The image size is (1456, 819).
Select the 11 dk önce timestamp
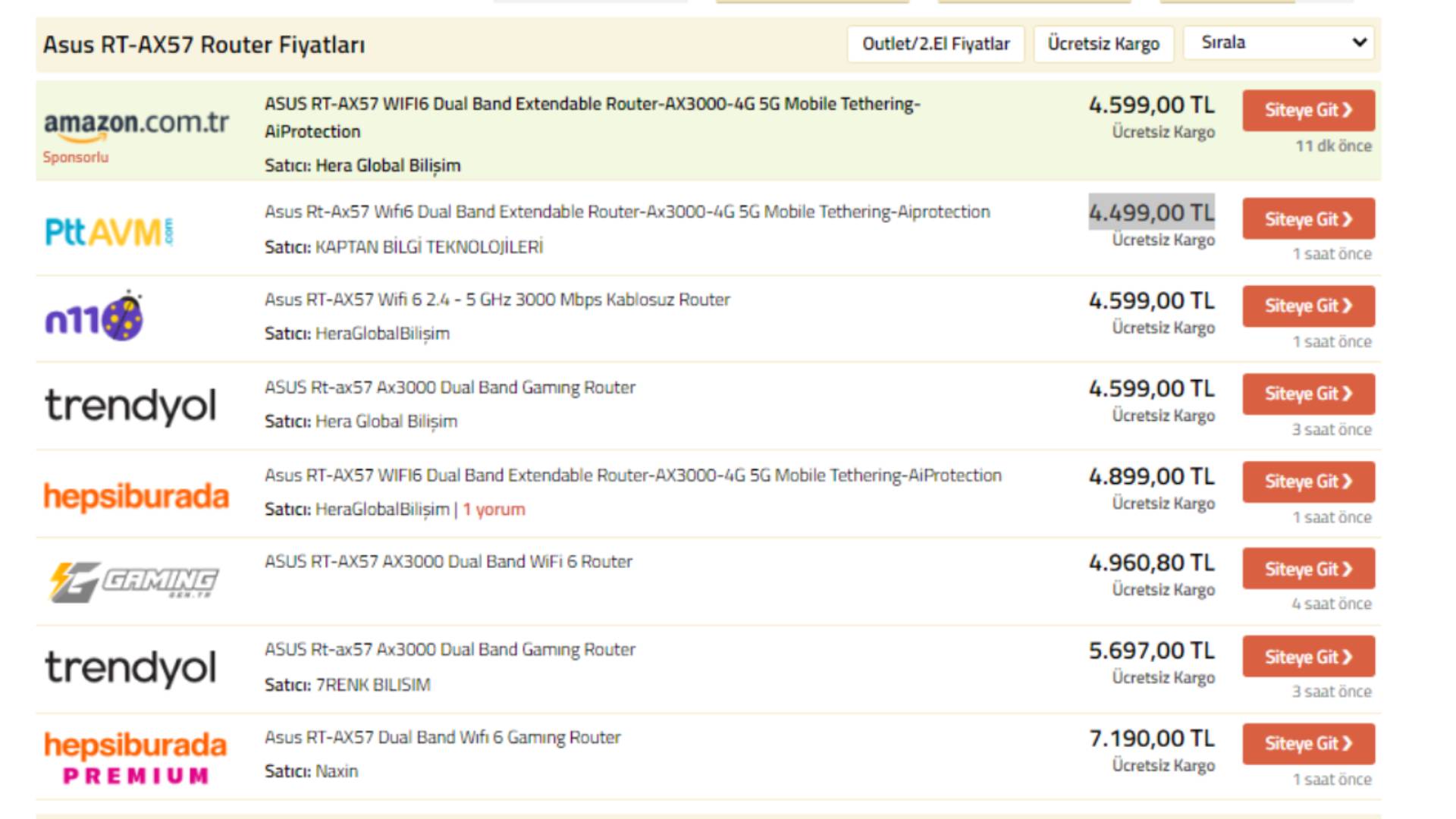click(1333, 146)
